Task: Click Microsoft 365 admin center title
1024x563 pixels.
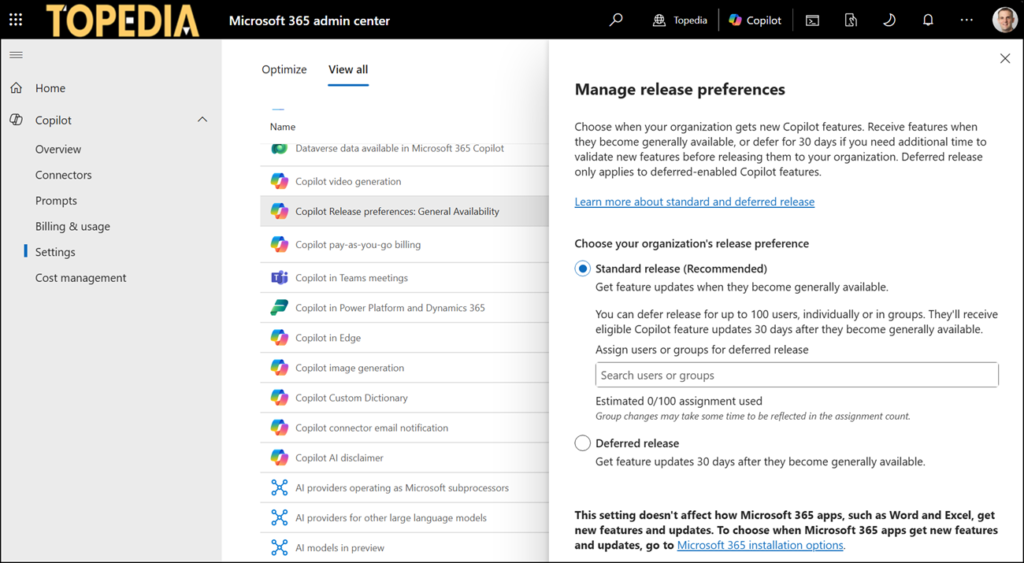Action: pos(309,20)
